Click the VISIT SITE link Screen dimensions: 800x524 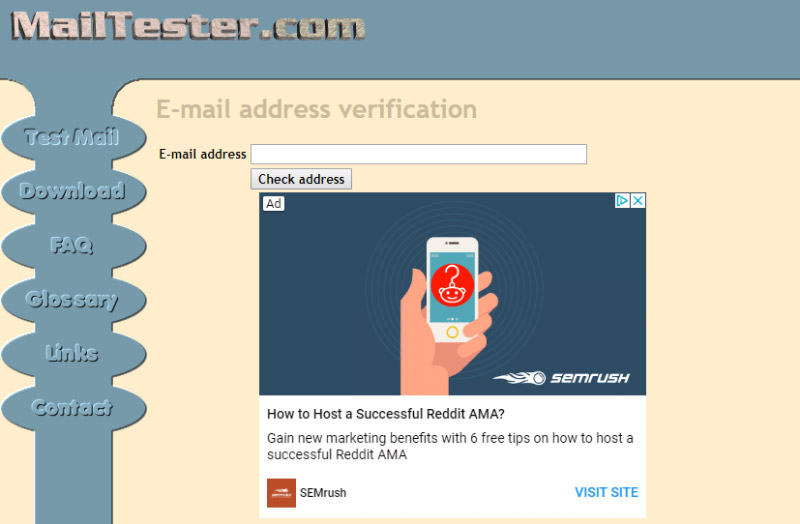click(606, 492)
